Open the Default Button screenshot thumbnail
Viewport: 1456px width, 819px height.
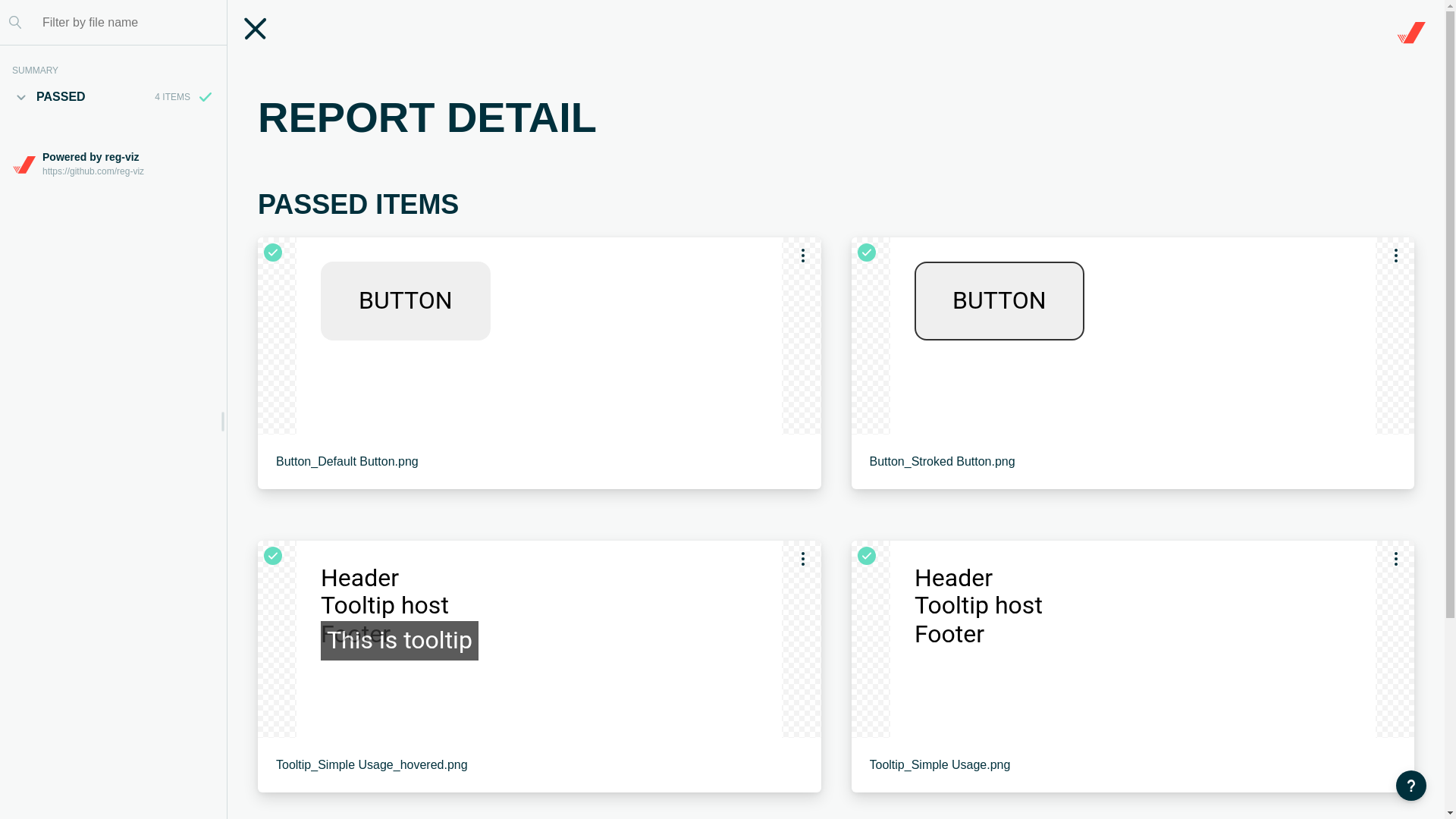(x=539, y=336)
